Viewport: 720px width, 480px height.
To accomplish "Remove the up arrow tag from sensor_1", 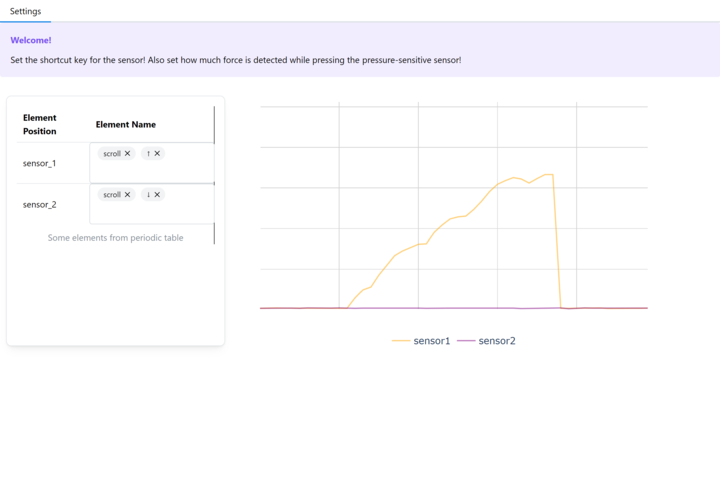I will (157, 154).
